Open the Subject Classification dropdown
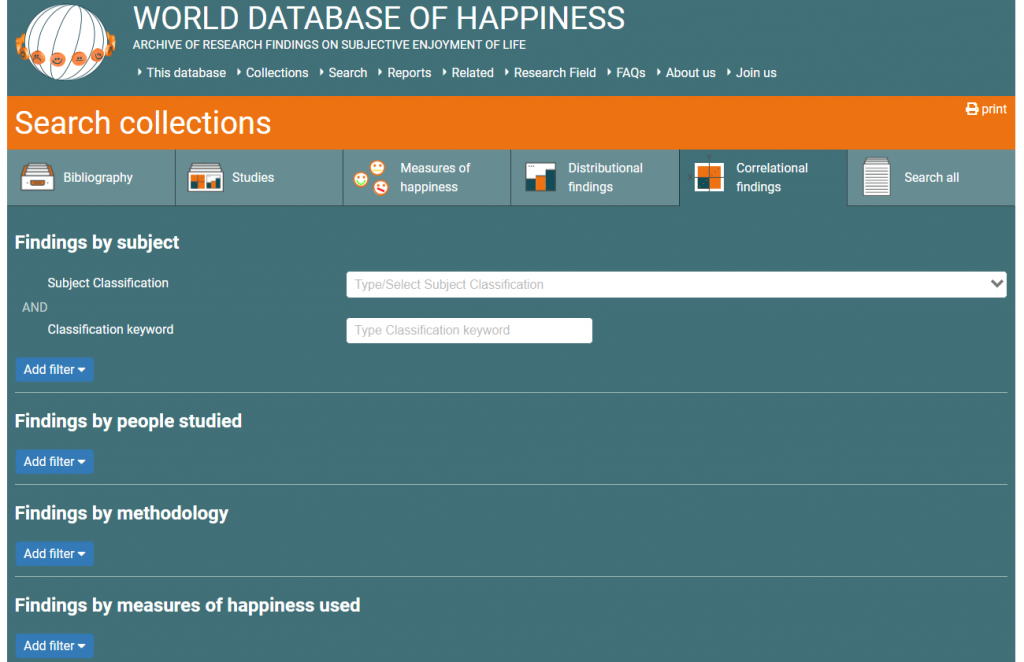Viewport: 1024px width, 662px height. 675,284
